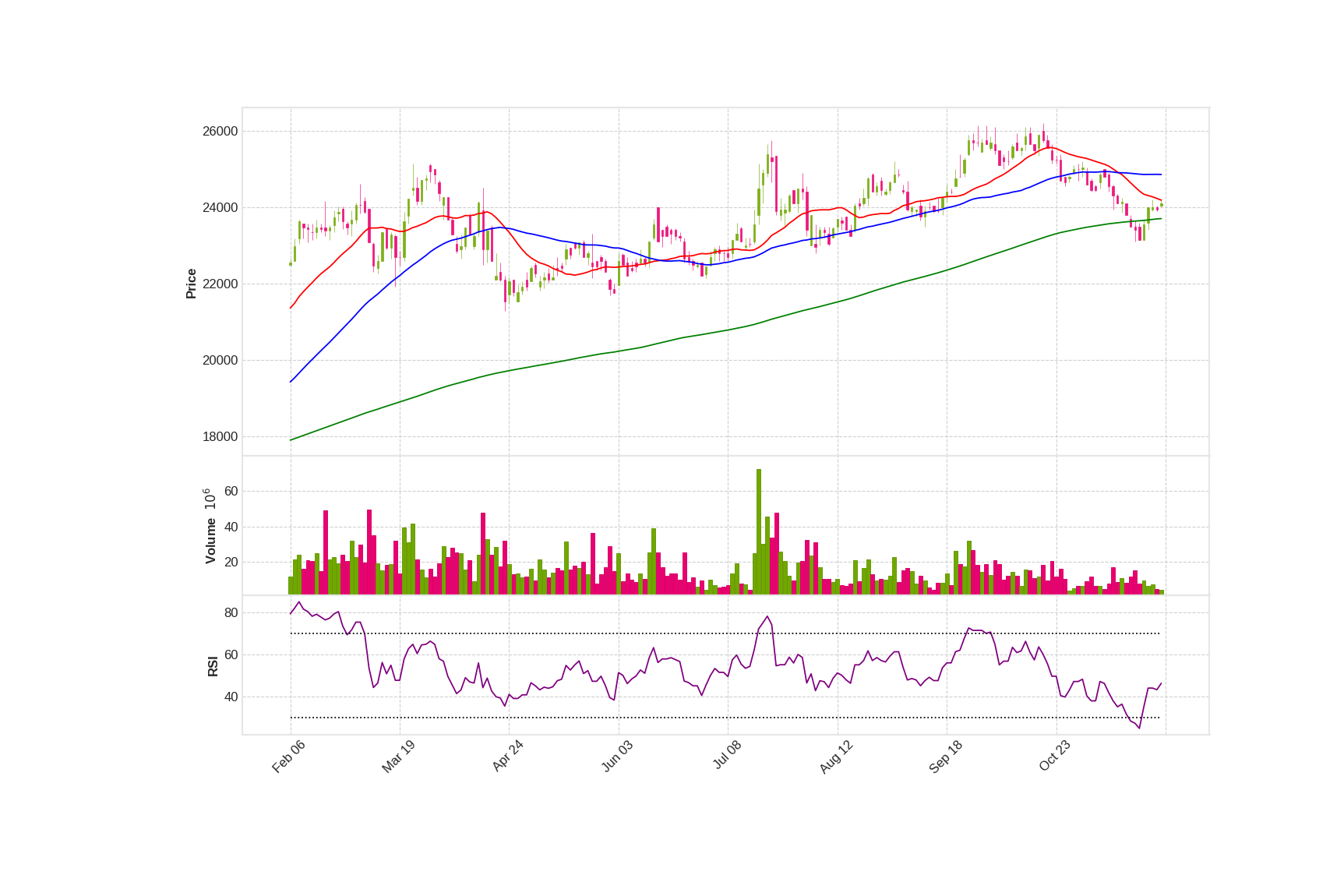Click the 26000 price axis value

(x=220, y=131)
